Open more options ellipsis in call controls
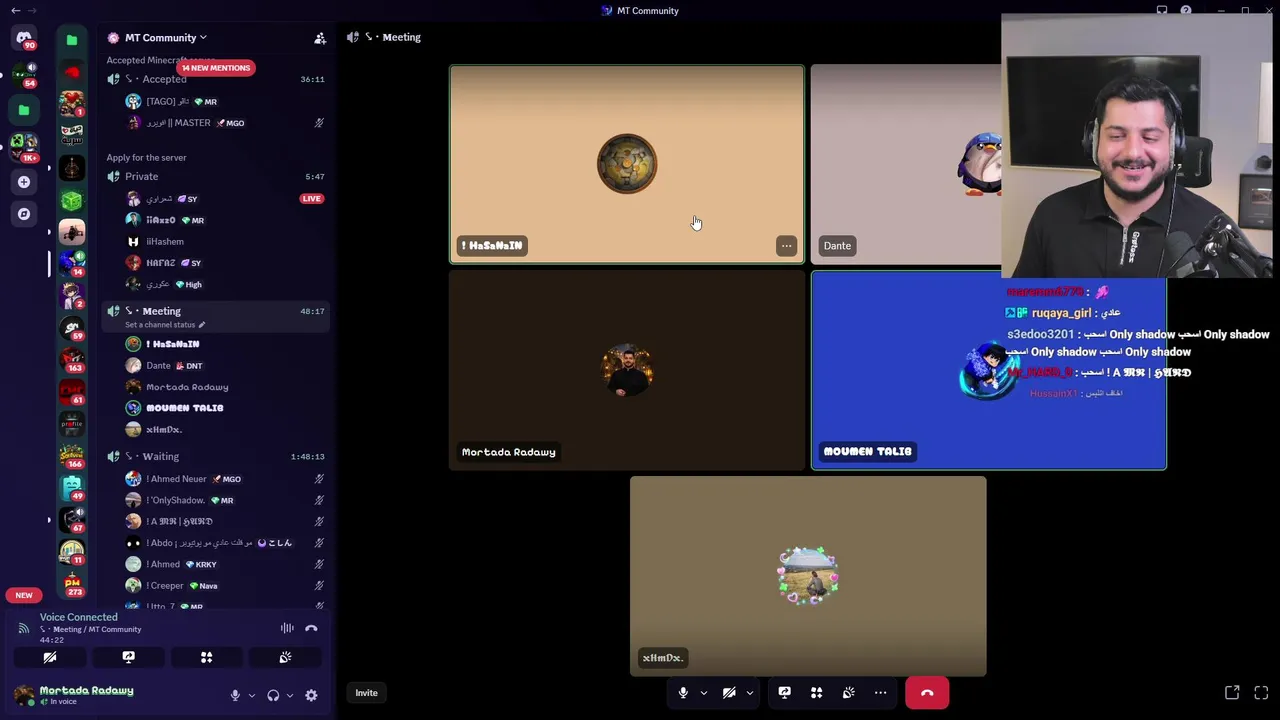Screen dimensions: 1280x720 point(880,692)
